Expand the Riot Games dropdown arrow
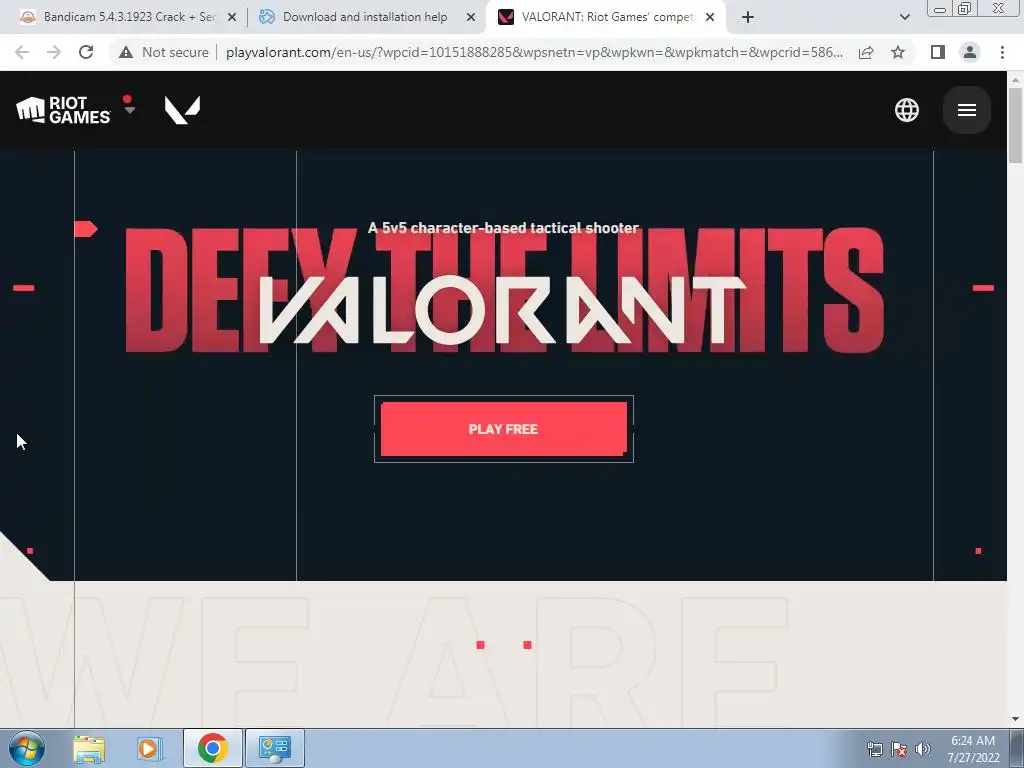The image size is (1024, 768). pos(129,110)
